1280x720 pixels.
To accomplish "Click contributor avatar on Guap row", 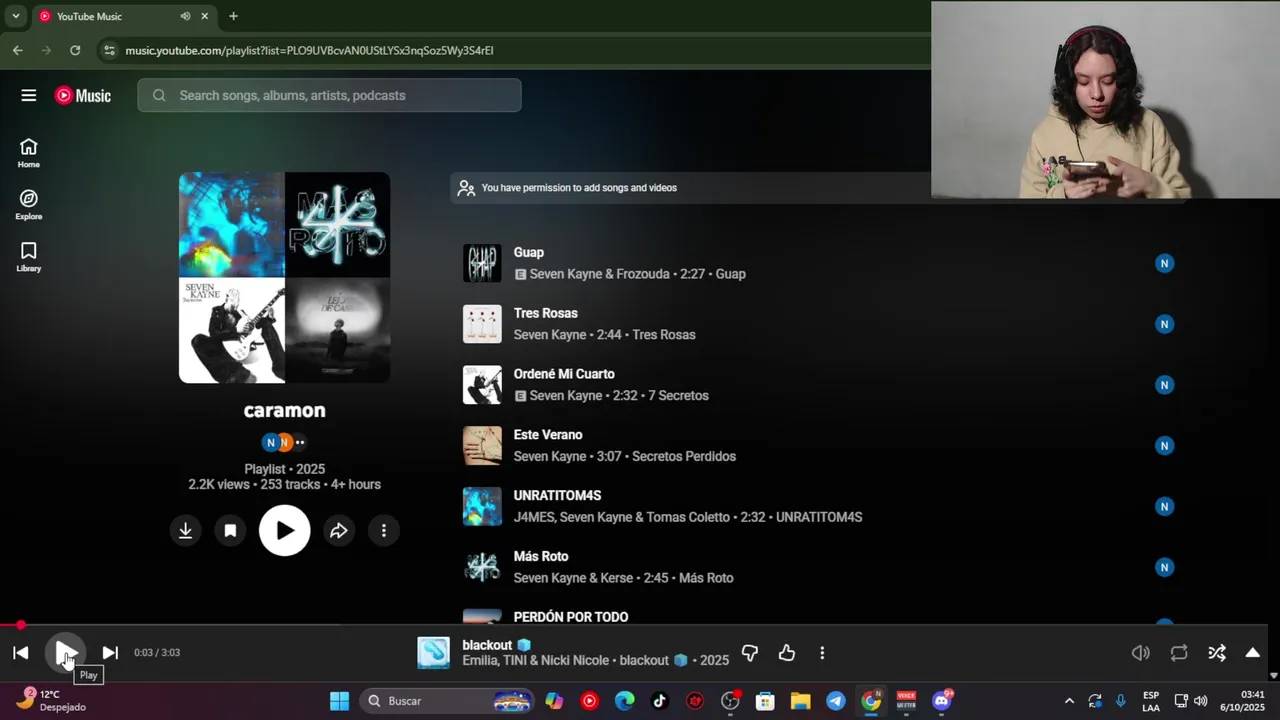I will [x=1164, y=263].
